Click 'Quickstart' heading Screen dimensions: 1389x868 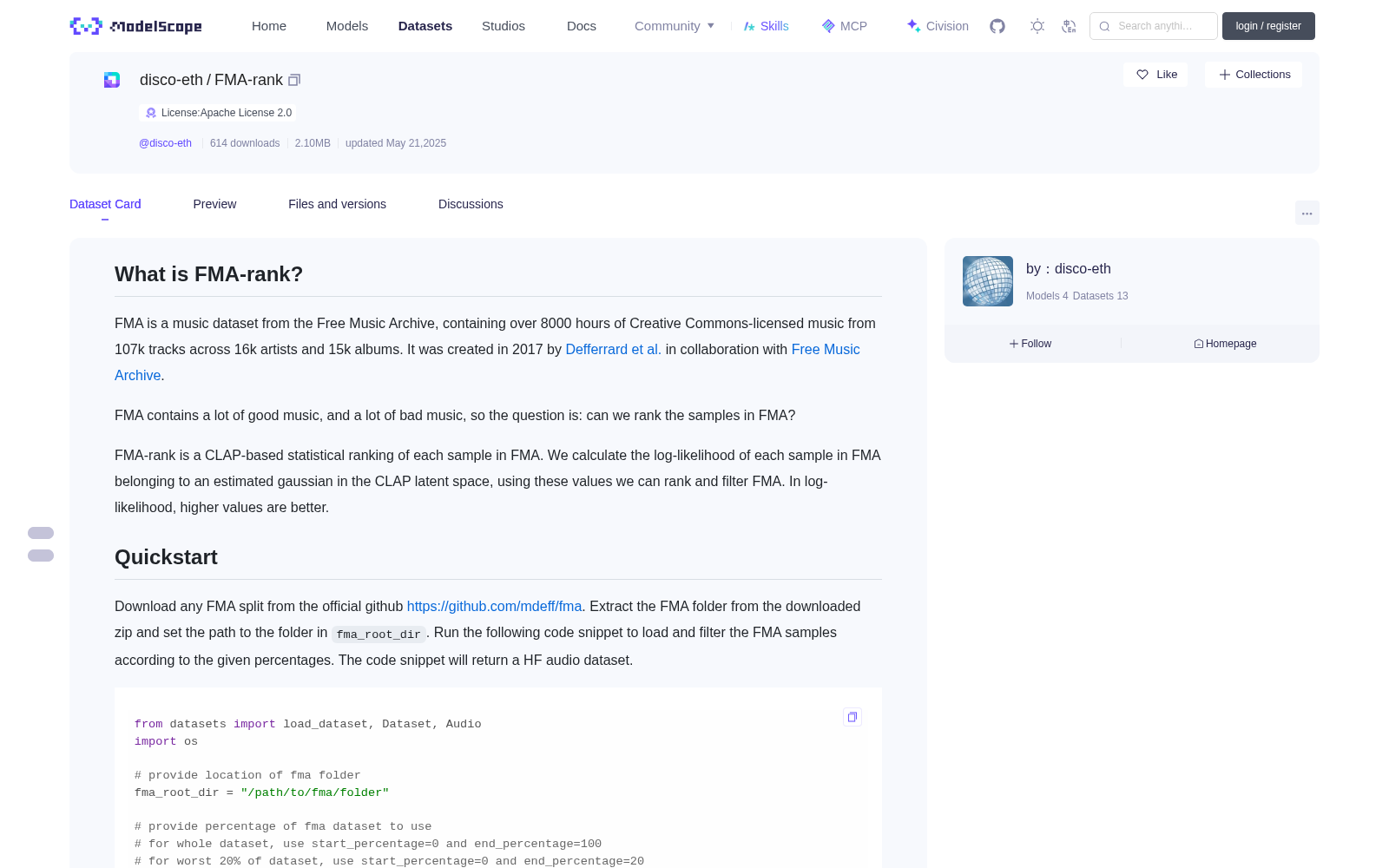click(x=166, y=557)
